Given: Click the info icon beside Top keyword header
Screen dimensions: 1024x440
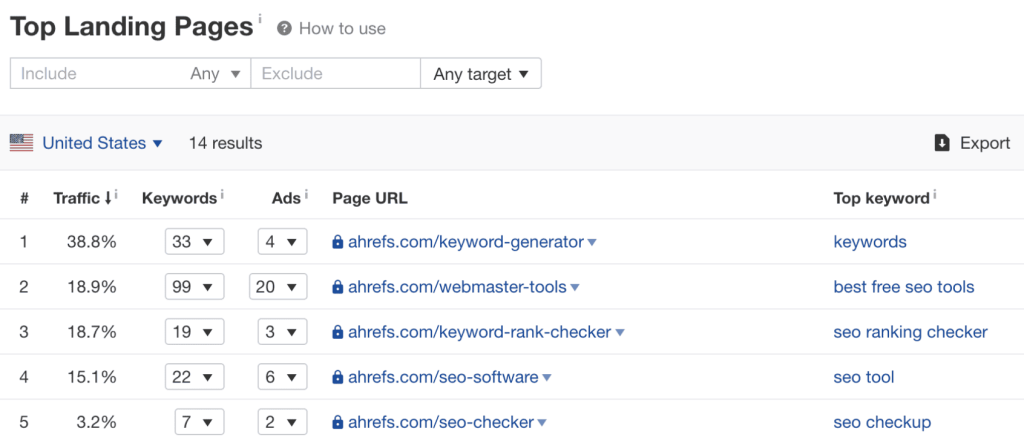Looking at the screenshot, I should [x=934, y=194].
